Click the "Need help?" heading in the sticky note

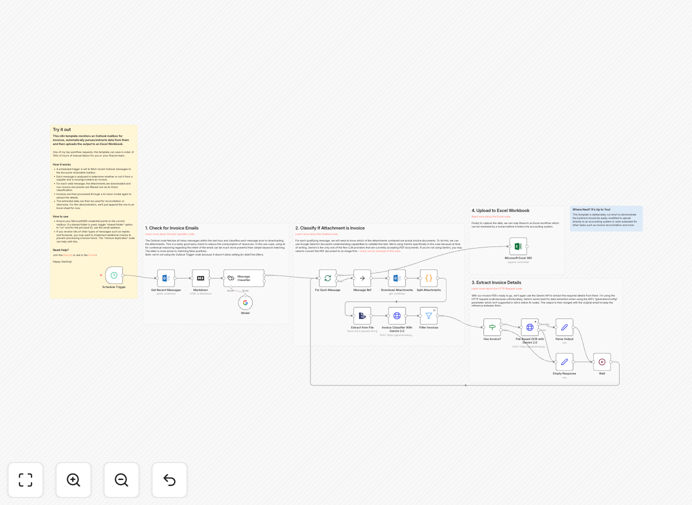[x=61, y=250]
